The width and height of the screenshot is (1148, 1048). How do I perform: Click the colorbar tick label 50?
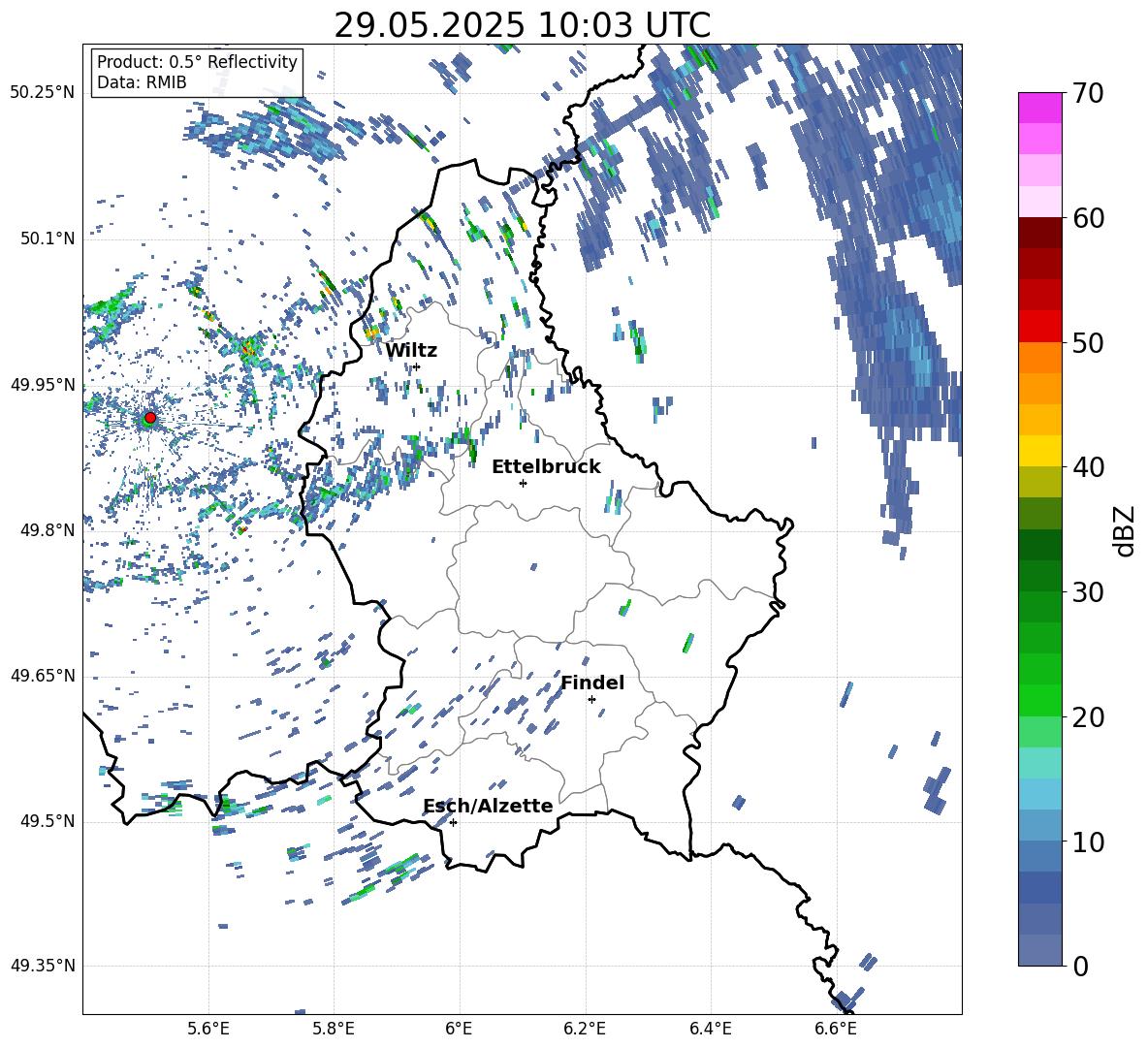[x=1088, y=342]
